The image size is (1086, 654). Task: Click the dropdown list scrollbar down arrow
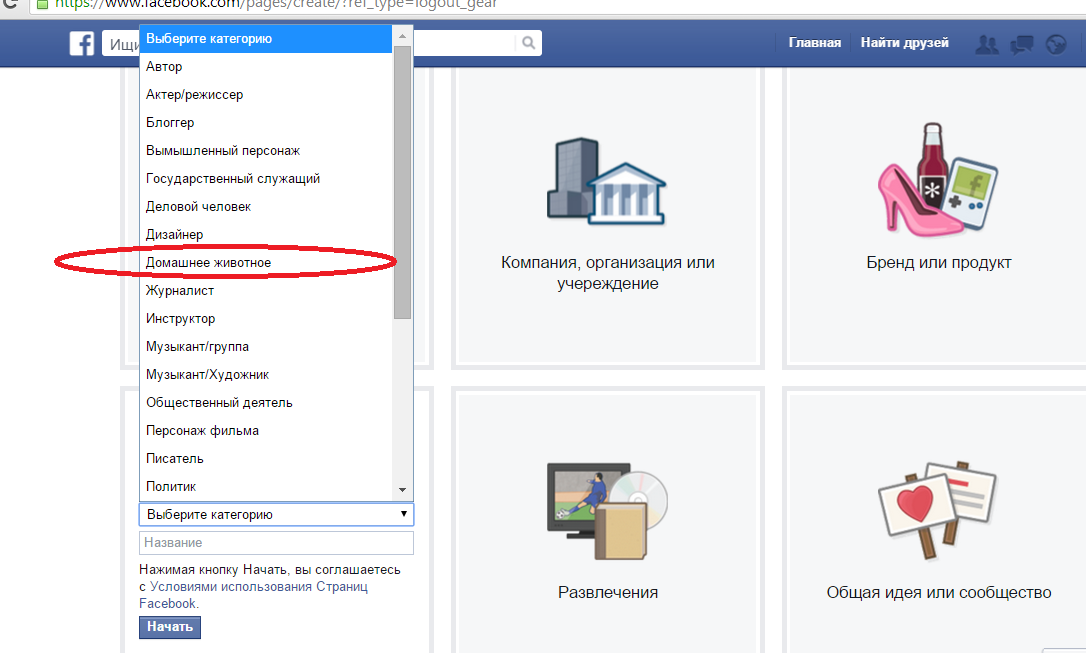pos(403,490)
